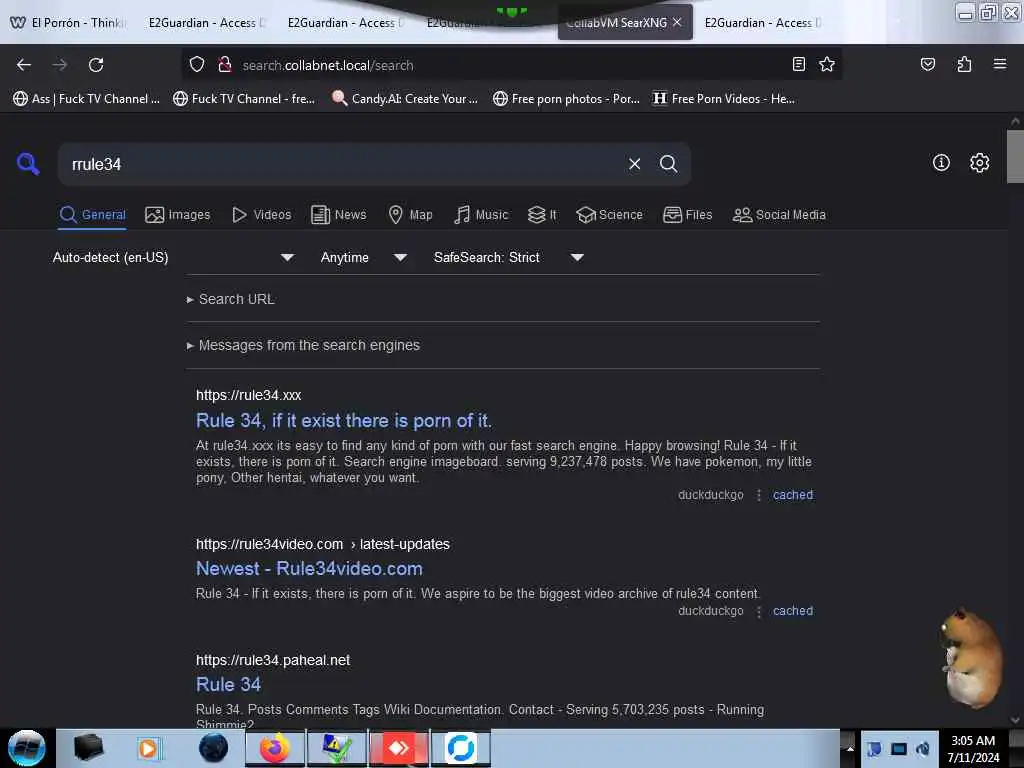Select the General search category
The image size is (1024, 768).
(92, 215)
